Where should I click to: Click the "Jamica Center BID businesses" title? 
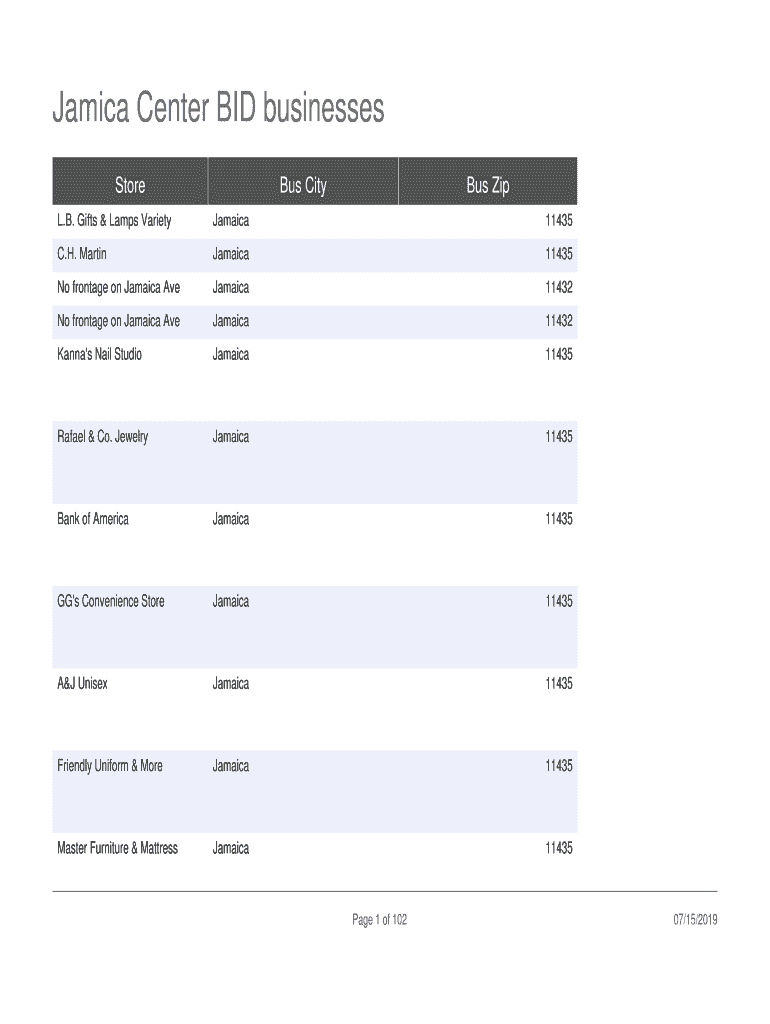[218, 110]
